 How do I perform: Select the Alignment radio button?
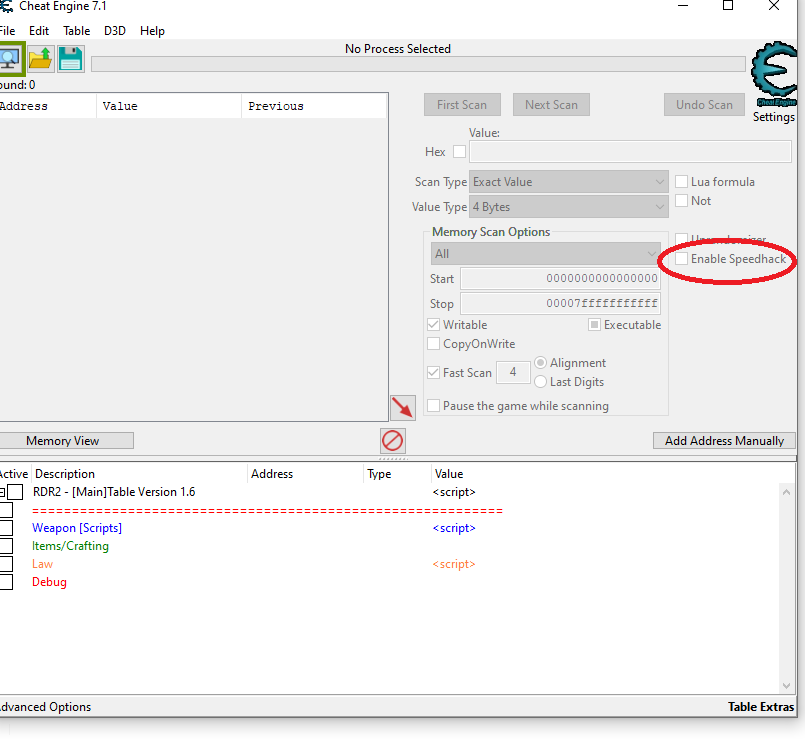[540, 363]
